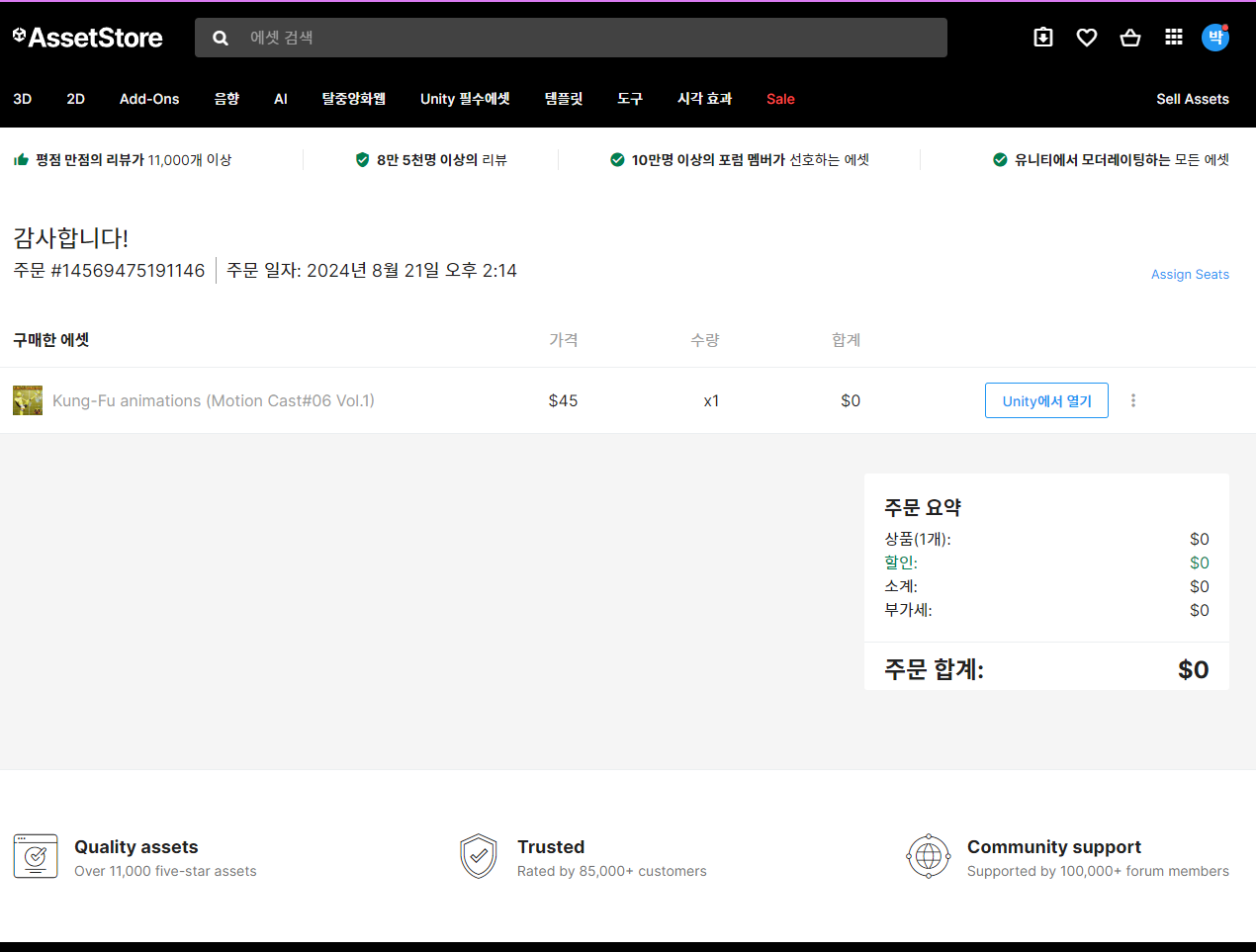The image size is (1256, 952).
Task: Open the AI category menu
Action: (281, 99)
